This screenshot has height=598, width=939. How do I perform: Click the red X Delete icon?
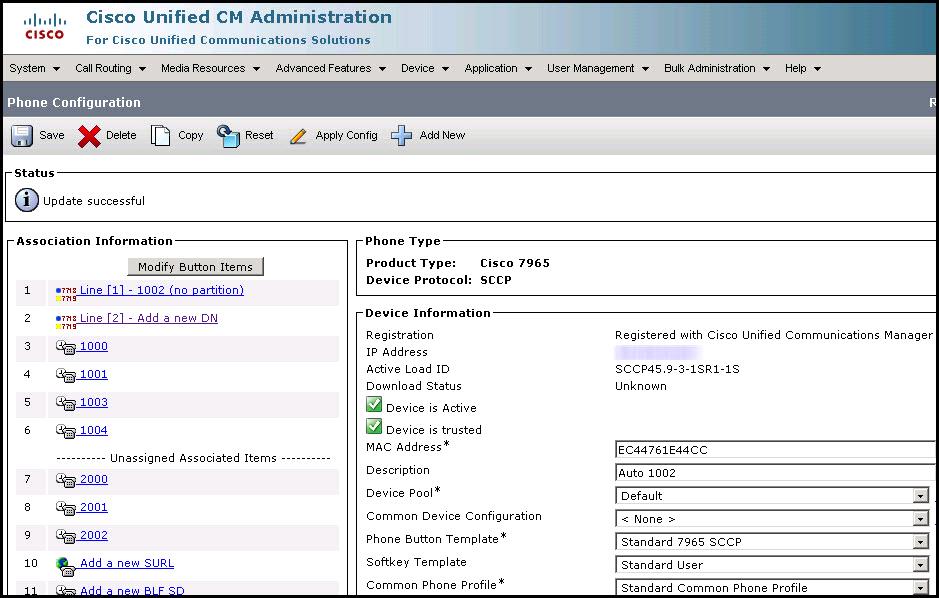89,136
